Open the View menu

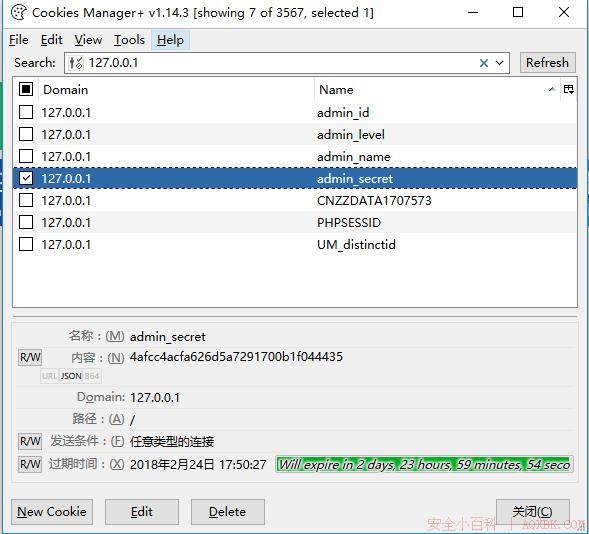tap(88, 40)
